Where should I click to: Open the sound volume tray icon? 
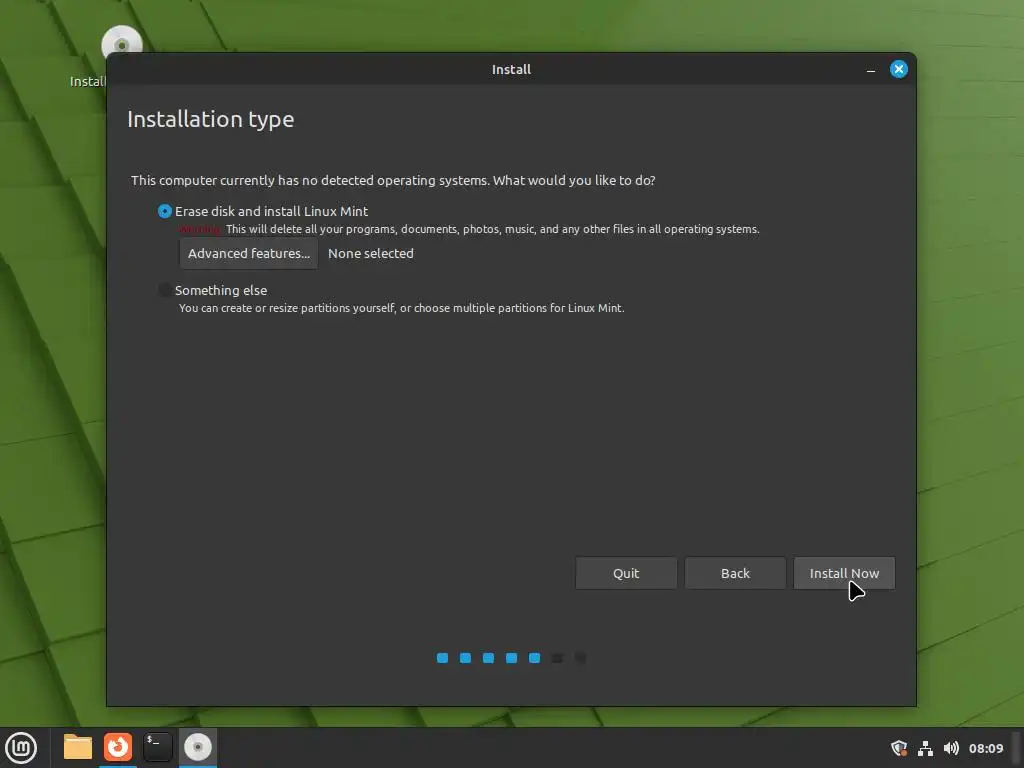951,748
